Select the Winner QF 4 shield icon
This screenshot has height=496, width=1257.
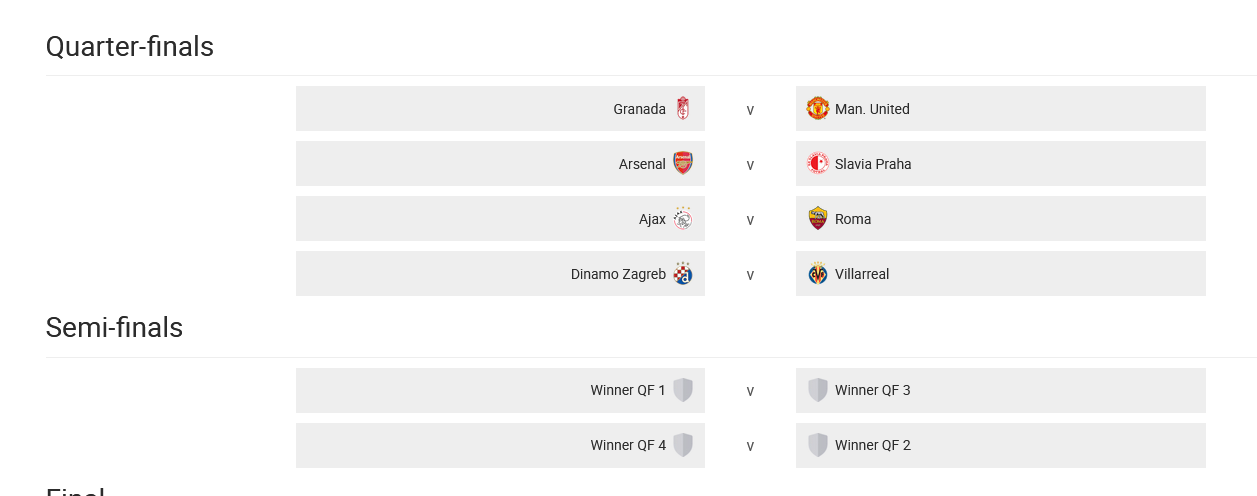point(683,445)
